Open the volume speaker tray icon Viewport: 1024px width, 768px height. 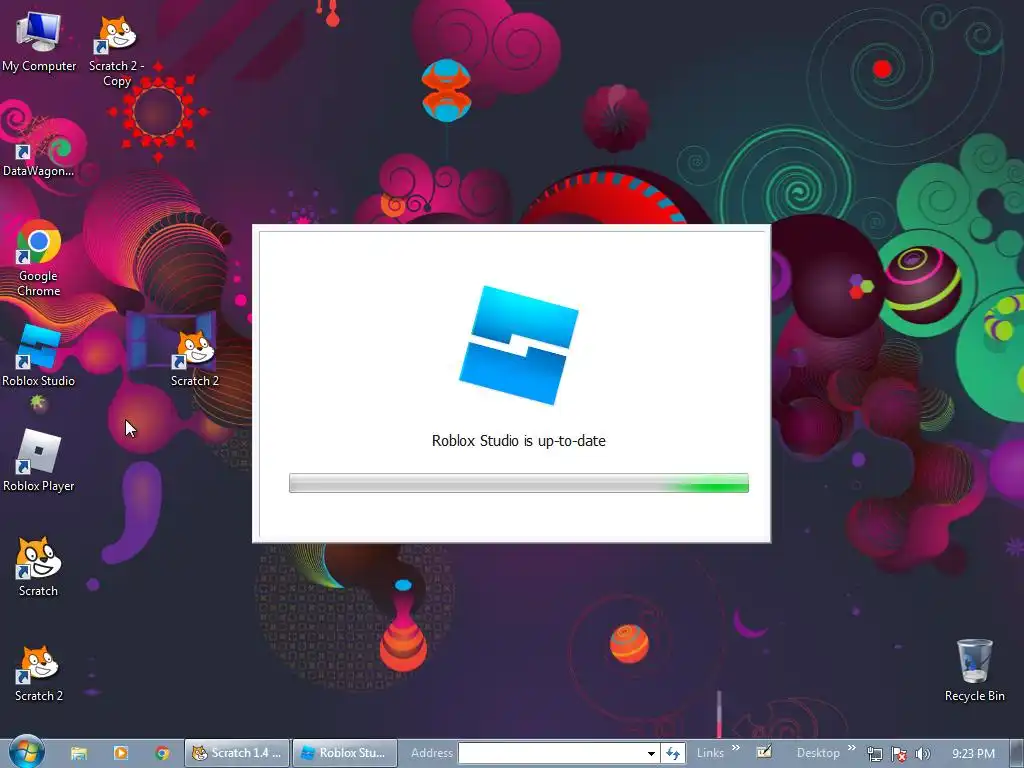point(923,754)
